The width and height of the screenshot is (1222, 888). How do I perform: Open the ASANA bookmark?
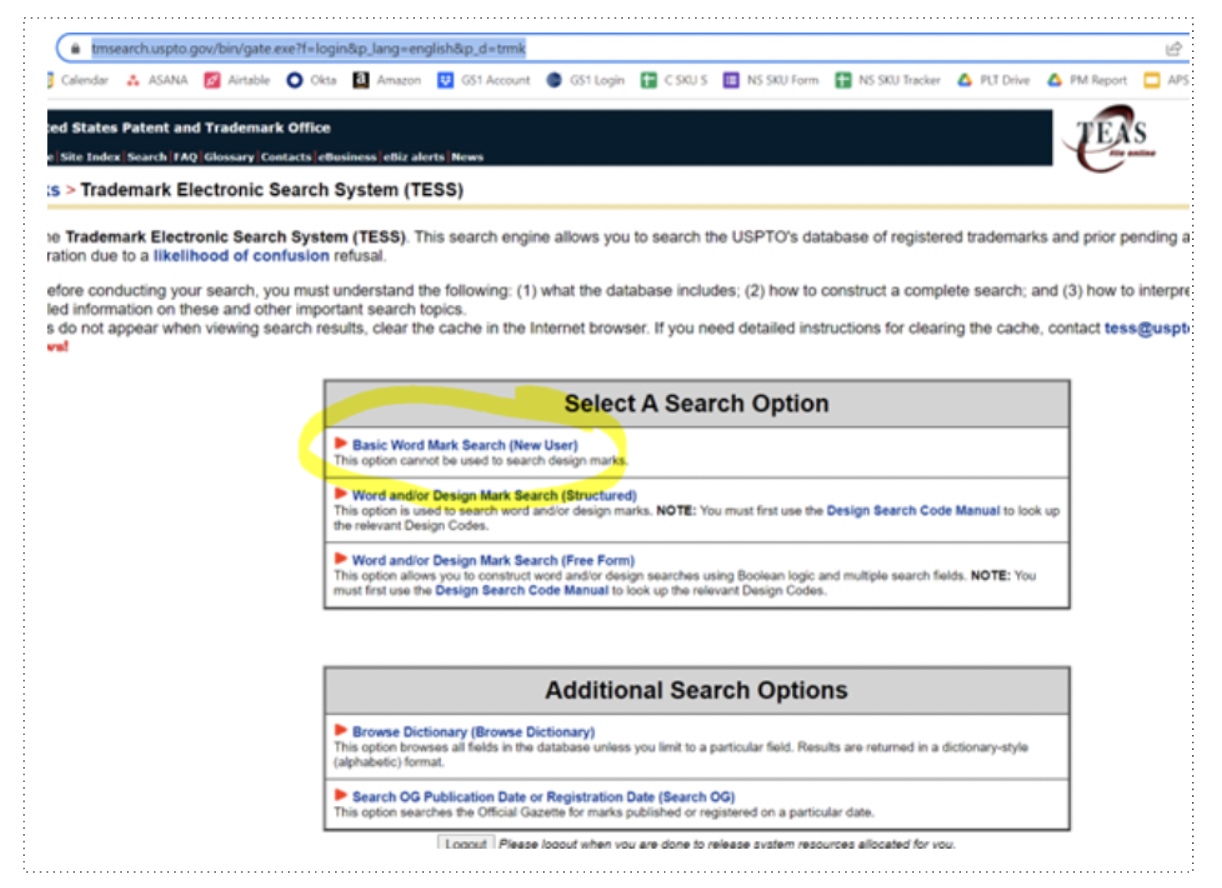click(x=157, y=81)
